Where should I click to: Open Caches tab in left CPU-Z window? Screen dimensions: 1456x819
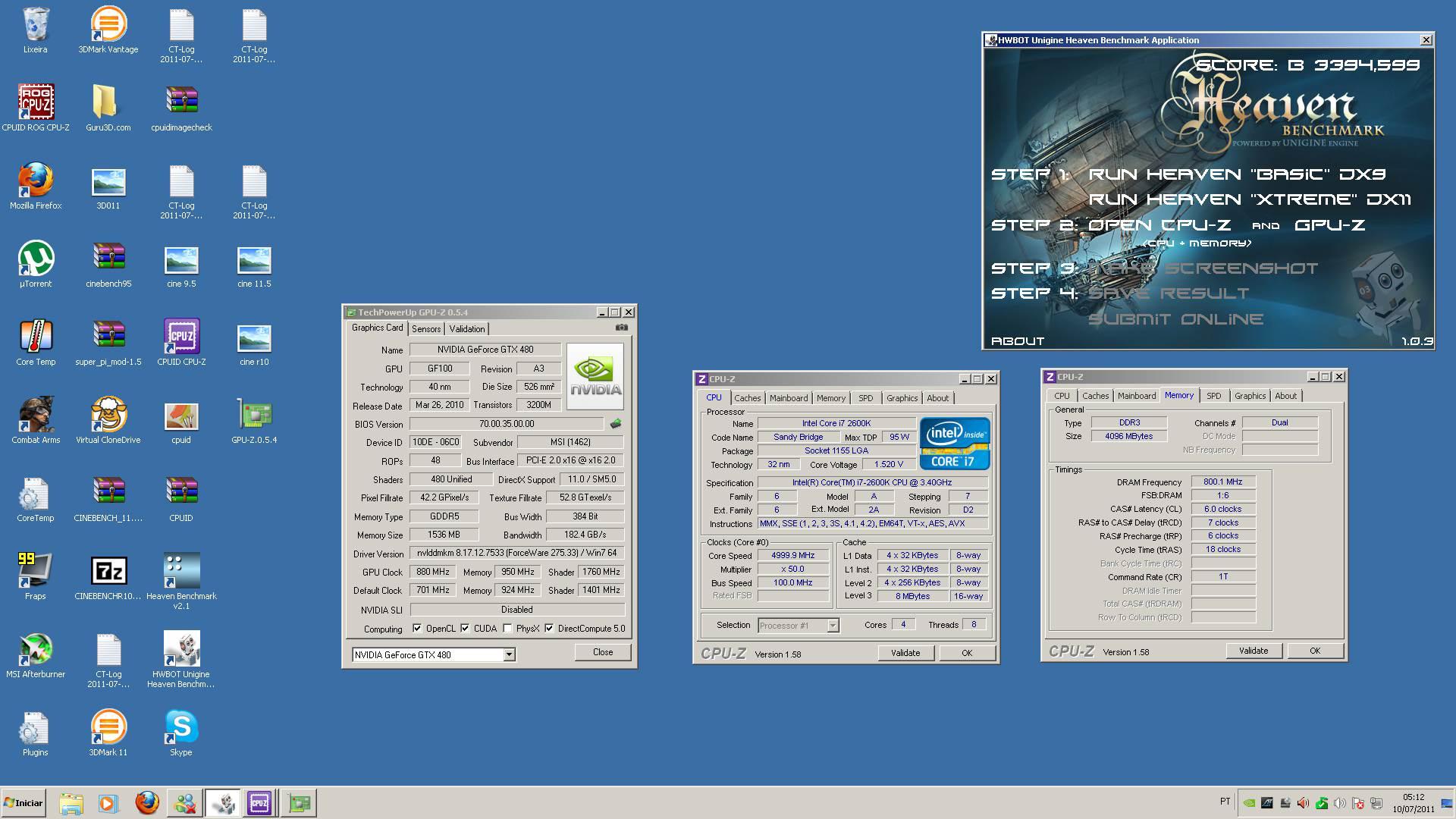(x=747, y=398)
